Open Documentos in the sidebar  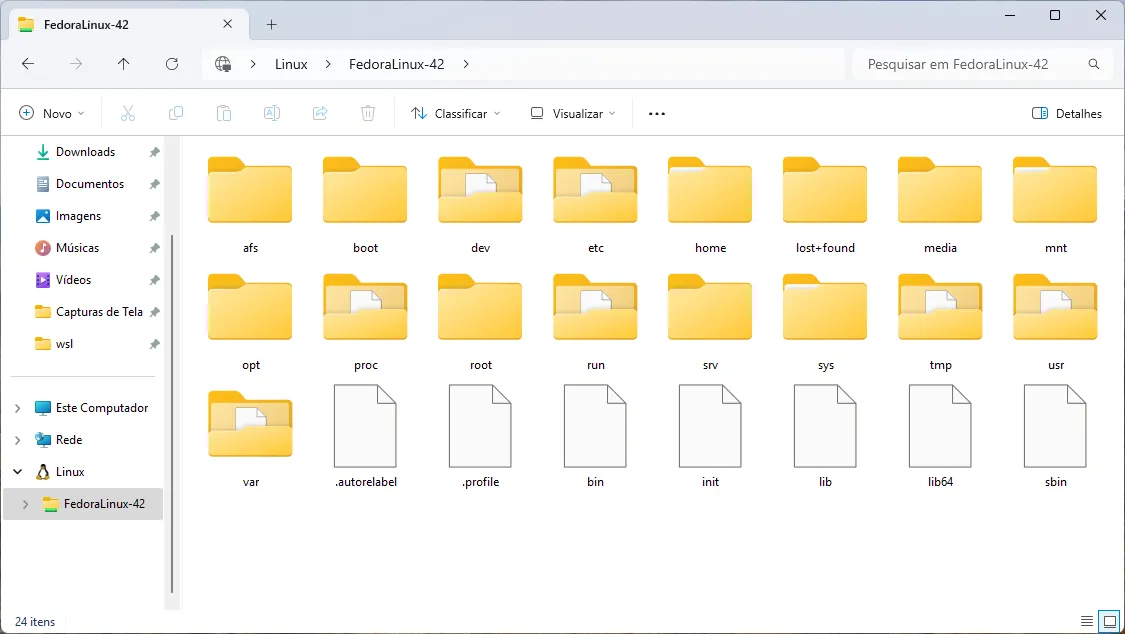[90, 184]
